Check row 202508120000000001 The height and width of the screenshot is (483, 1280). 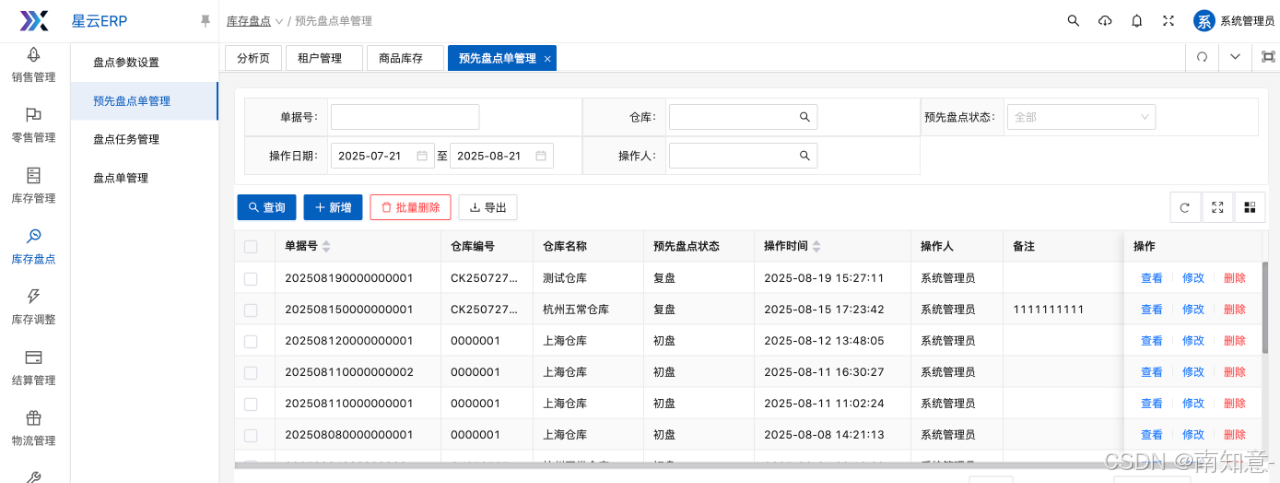251,341
